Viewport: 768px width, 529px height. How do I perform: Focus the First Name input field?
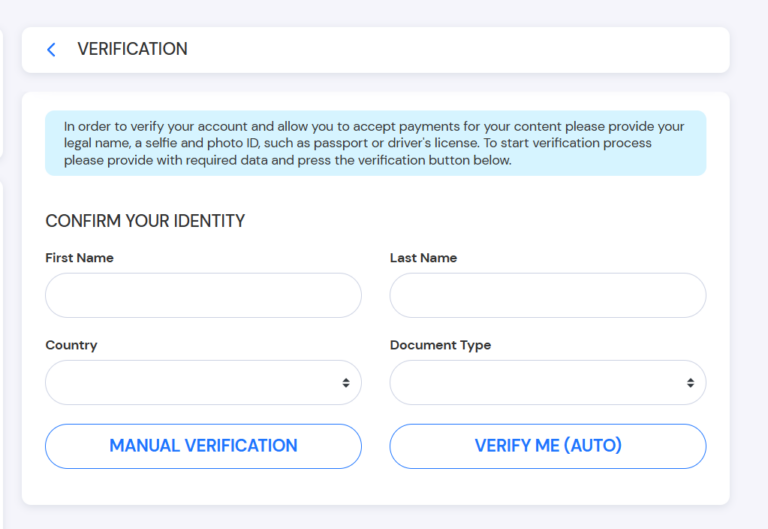[203, 296]
